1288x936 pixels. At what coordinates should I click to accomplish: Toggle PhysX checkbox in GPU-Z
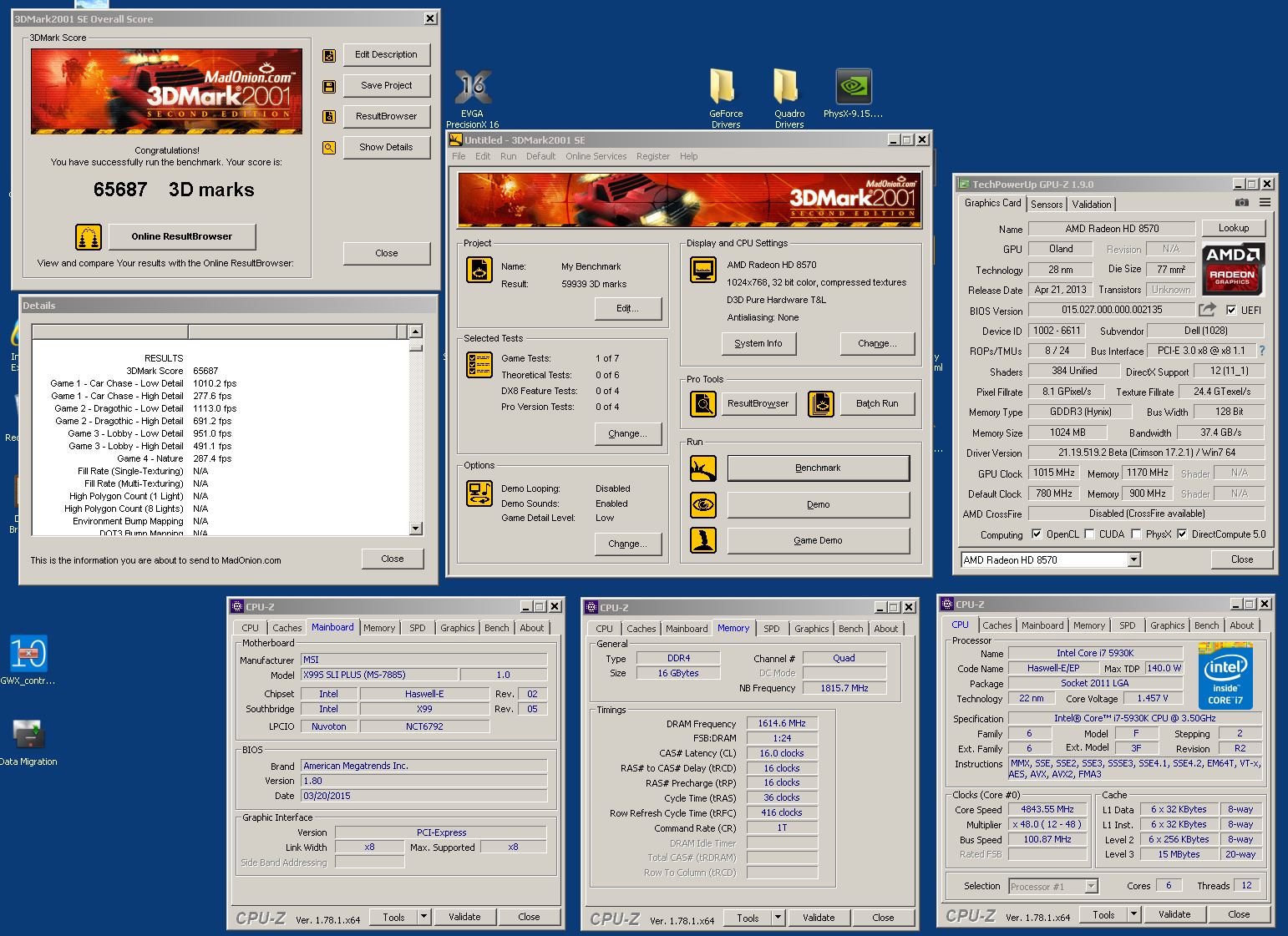[1136, 534]
